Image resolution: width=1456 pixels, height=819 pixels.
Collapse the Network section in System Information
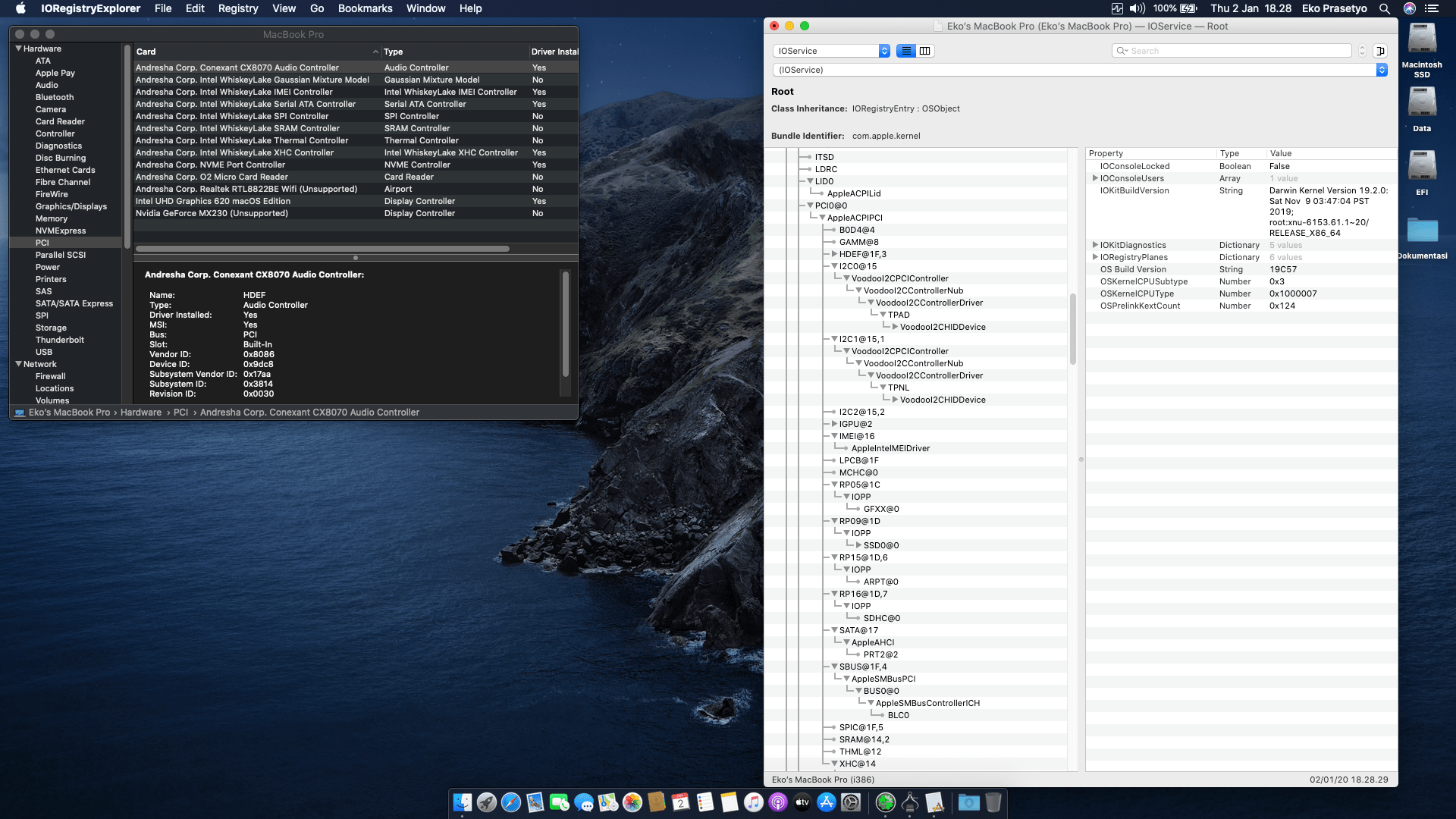[18, 364]
